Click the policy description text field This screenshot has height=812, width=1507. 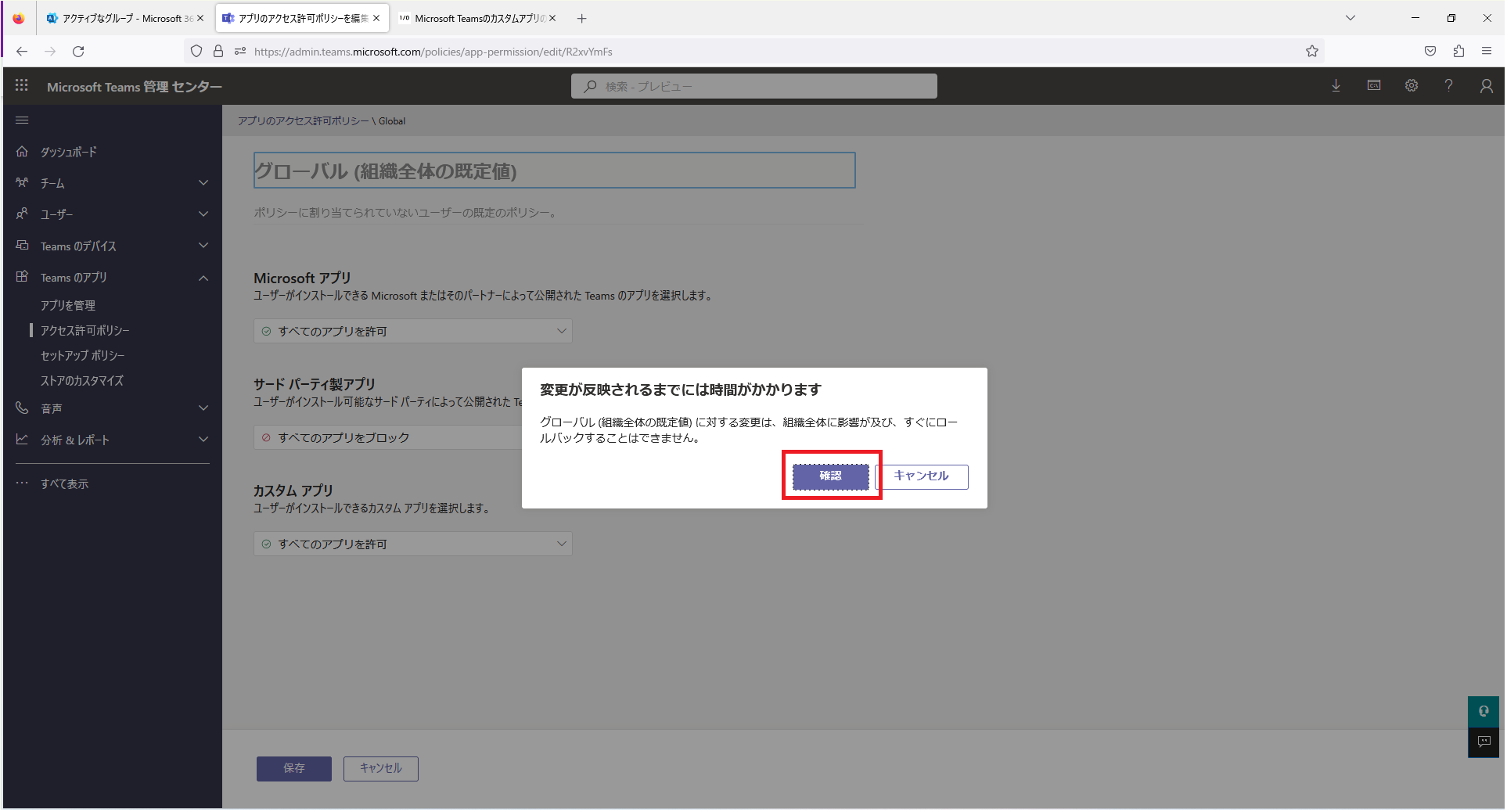click(557, 213)
